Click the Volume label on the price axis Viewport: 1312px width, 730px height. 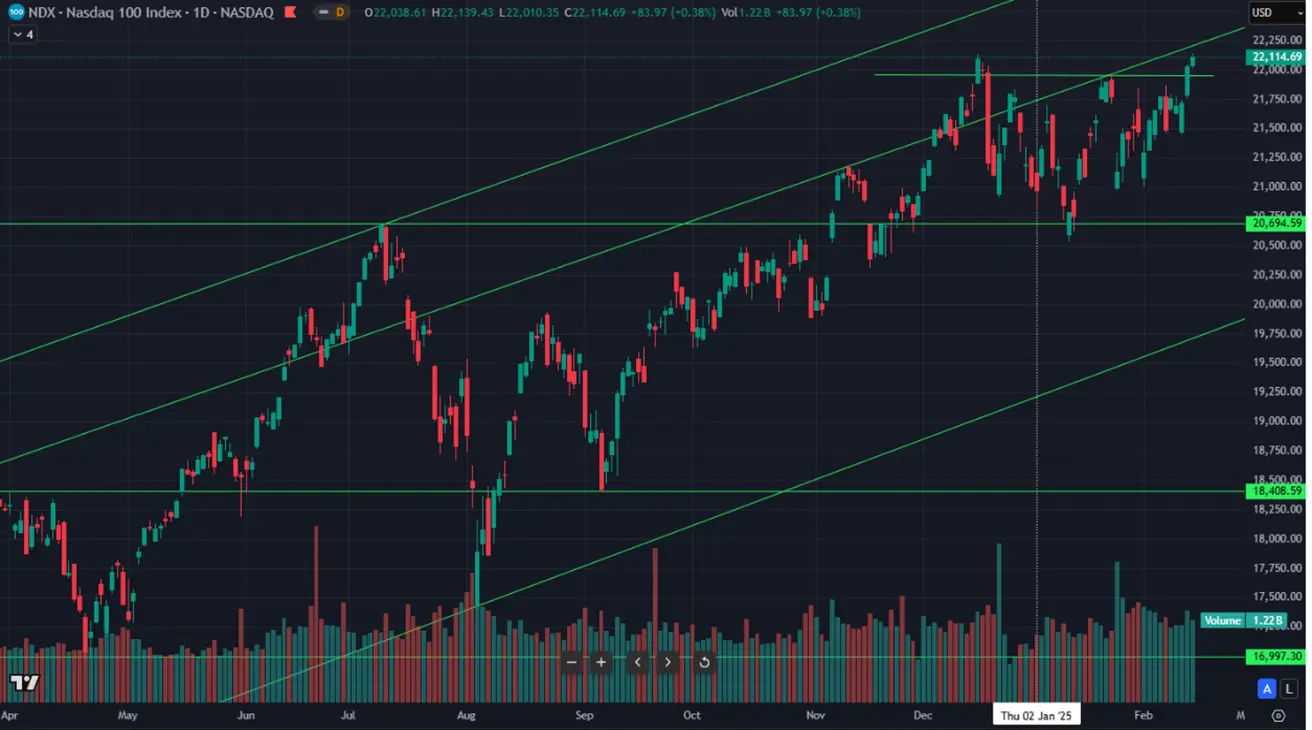[x=1222, y=621]
